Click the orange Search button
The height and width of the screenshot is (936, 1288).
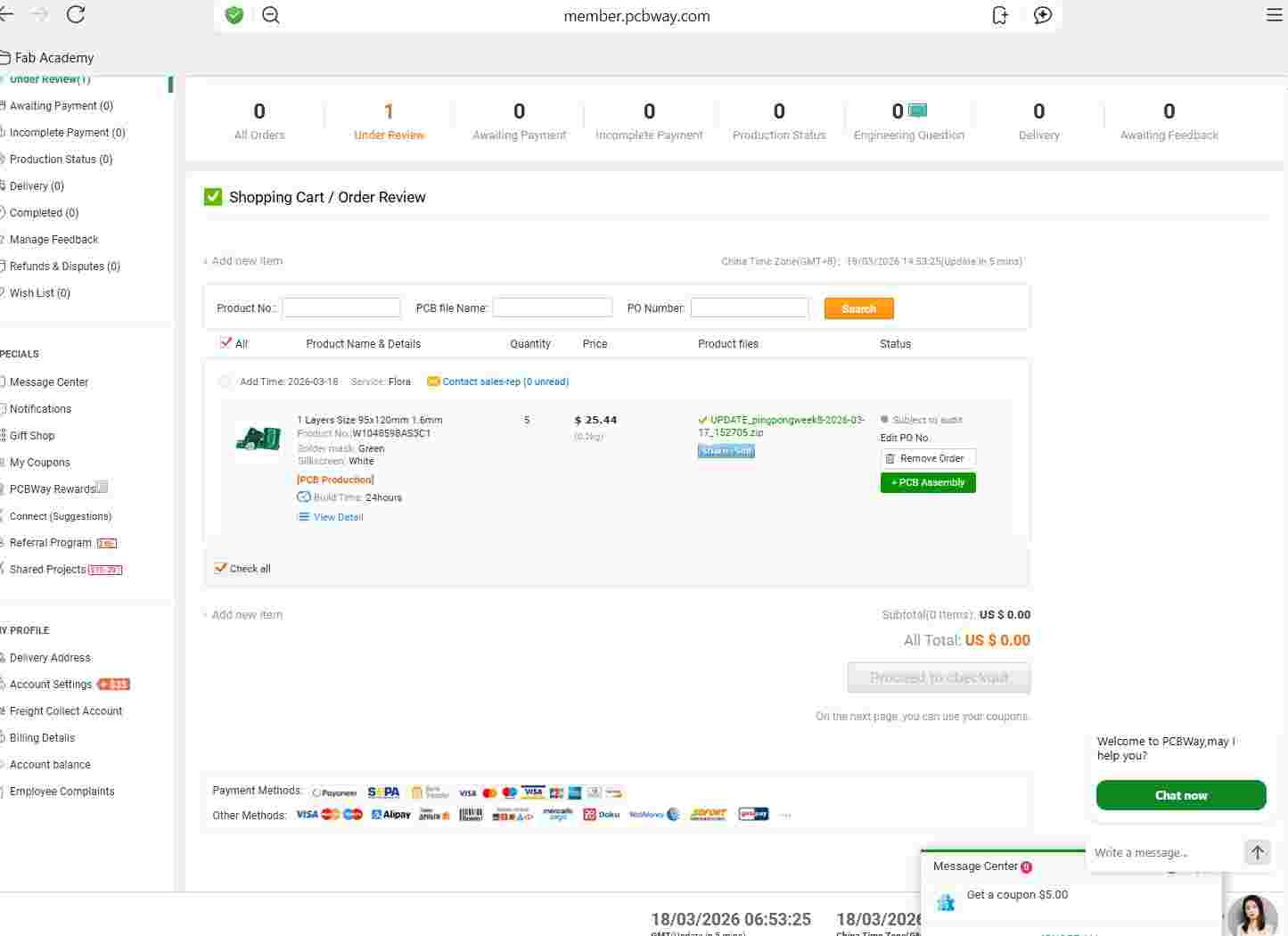pos(859,308)
